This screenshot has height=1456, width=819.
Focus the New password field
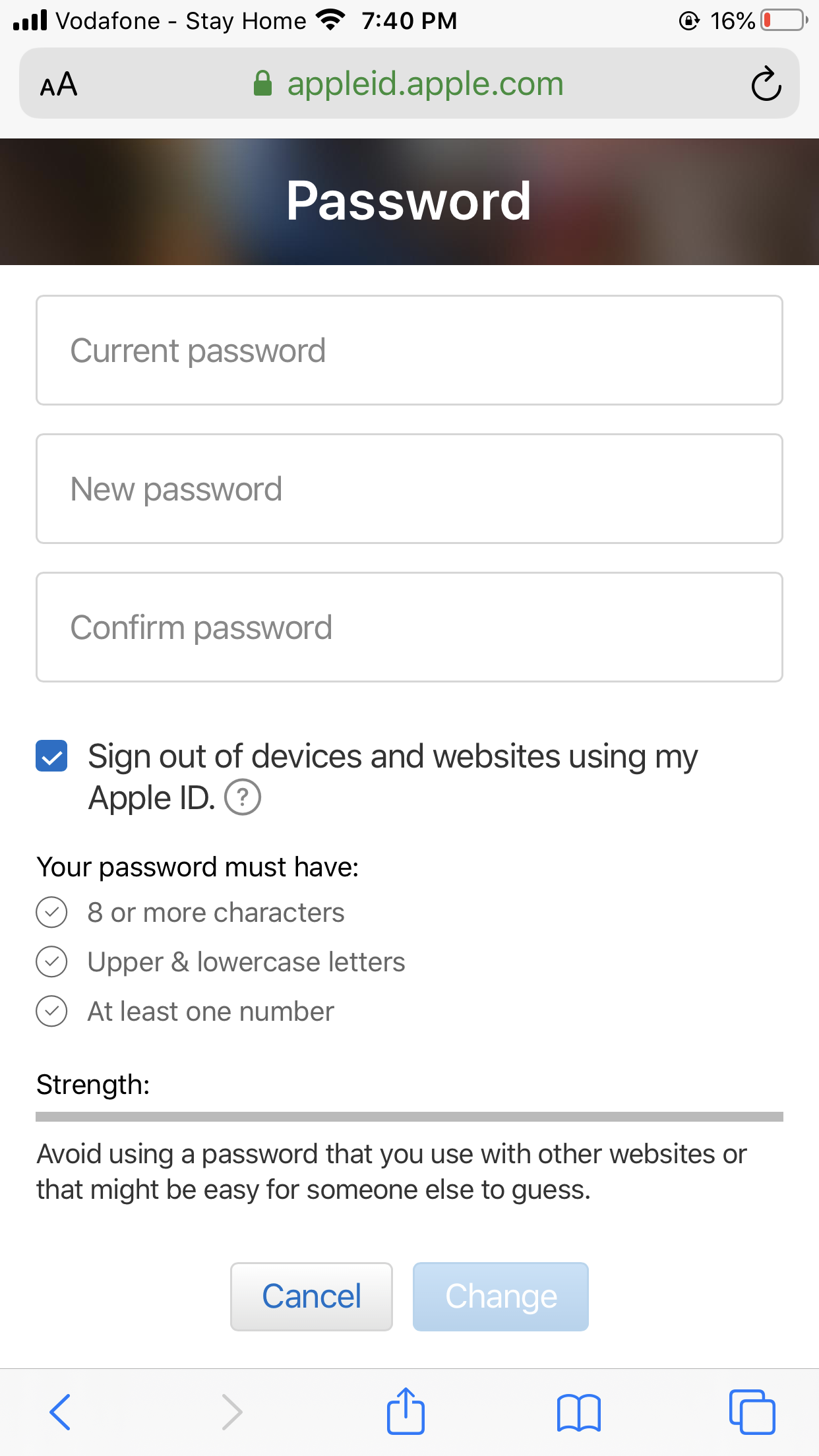pos(409,489)
